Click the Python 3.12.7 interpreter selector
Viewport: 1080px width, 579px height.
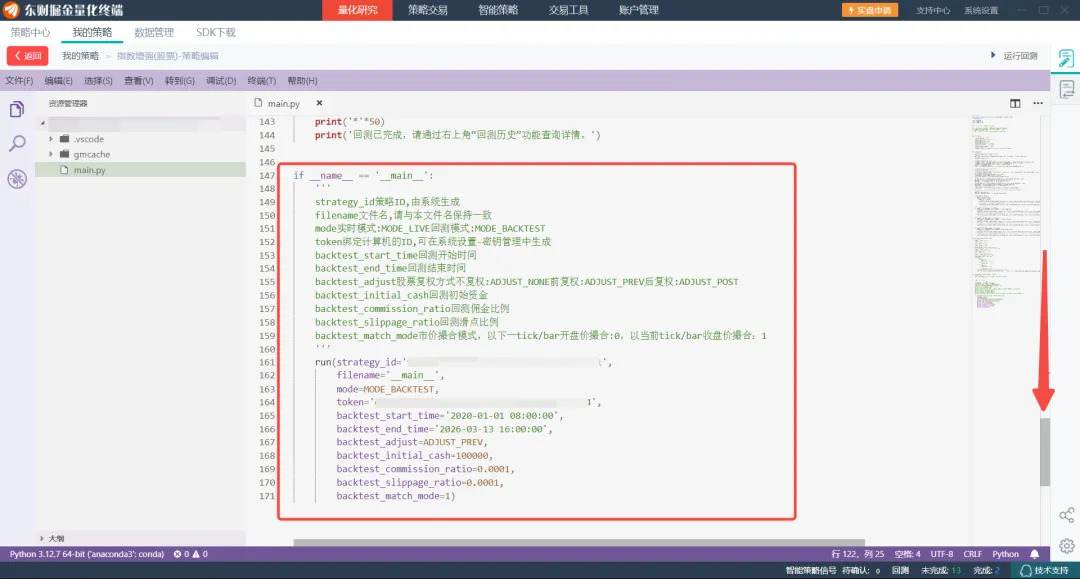pyautogui.click(x=87, y=554)
